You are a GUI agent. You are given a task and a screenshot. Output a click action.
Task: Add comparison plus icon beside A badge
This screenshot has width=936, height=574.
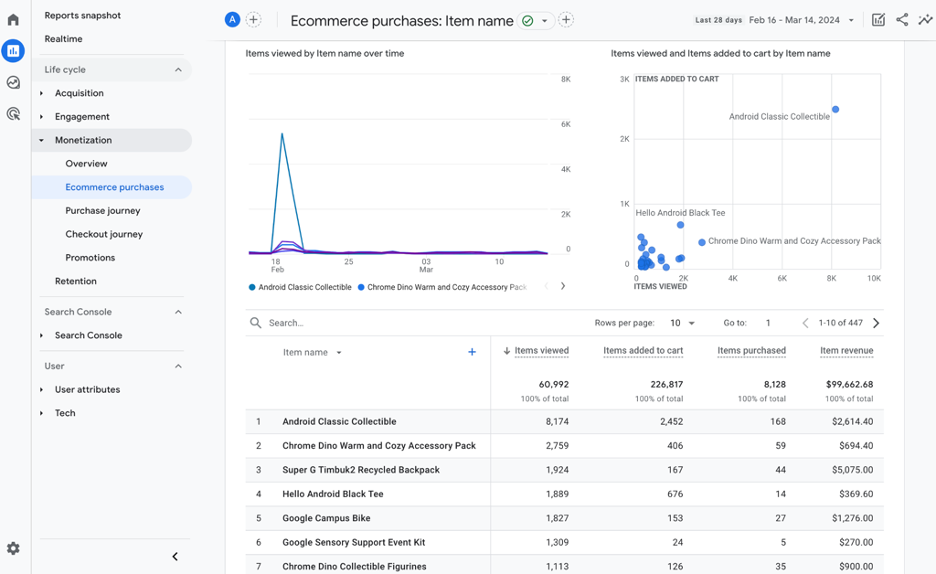254,20
